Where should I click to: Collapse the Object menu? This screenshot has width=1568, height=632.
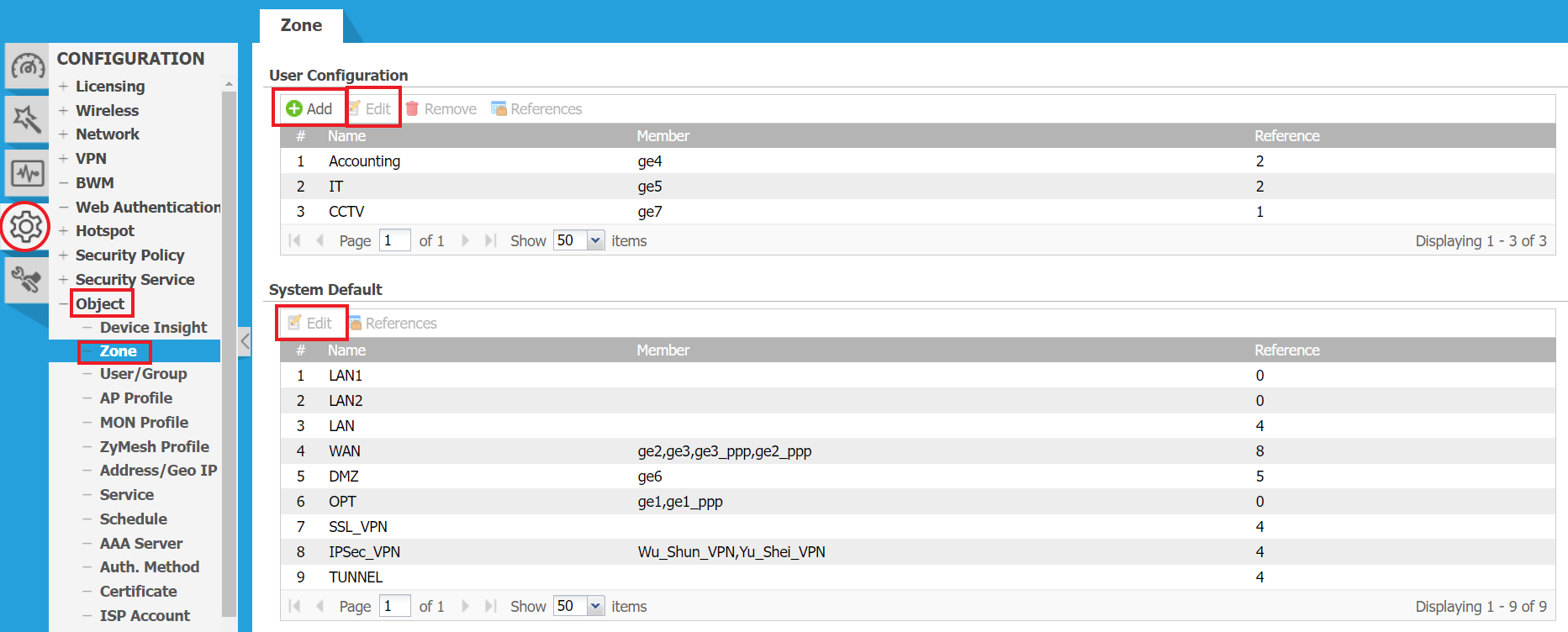63,303
